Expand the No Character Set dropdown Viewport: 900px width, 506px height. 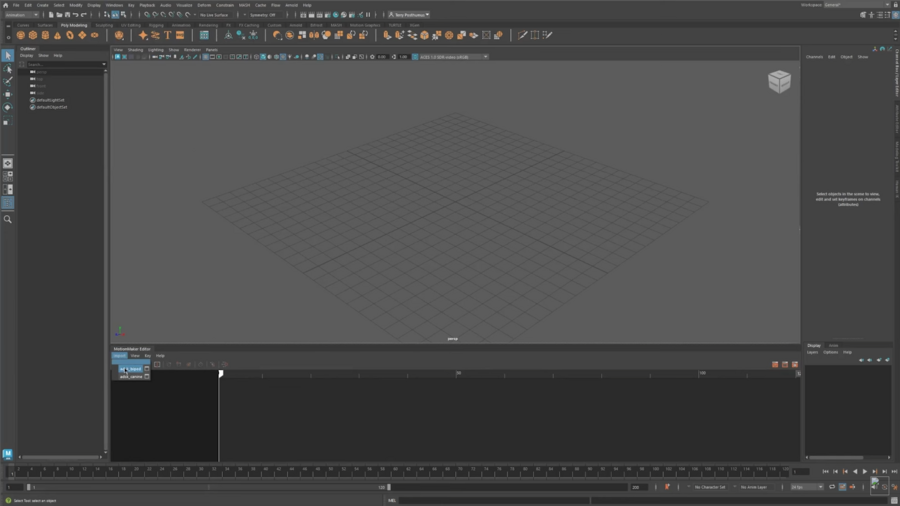click(x=711, y=487)
